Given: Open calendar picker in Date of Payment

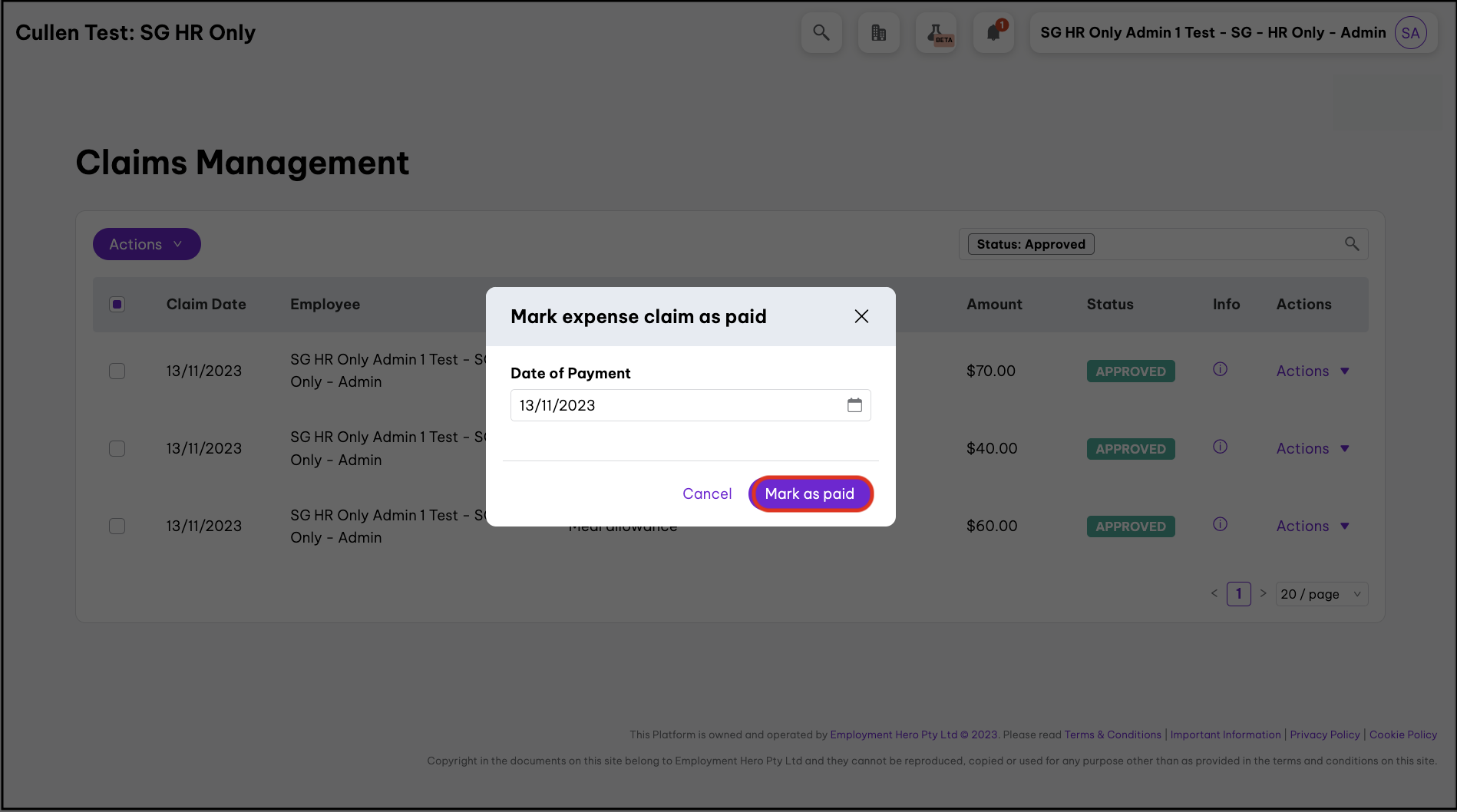Looking at the screenshot, I should tap(854, 405).
